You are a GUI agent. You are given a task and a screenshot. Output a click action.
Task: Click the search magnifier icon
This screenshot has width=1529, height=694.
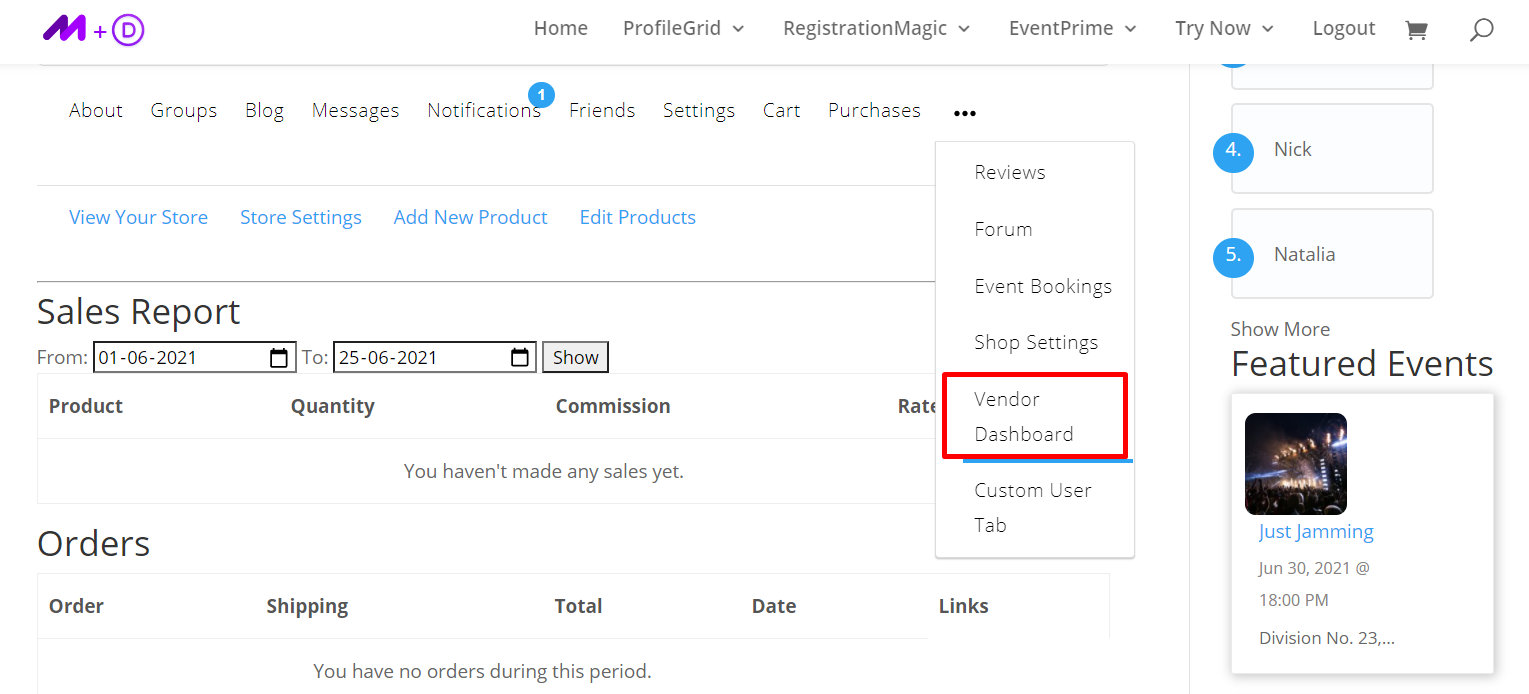[1481, 30]
